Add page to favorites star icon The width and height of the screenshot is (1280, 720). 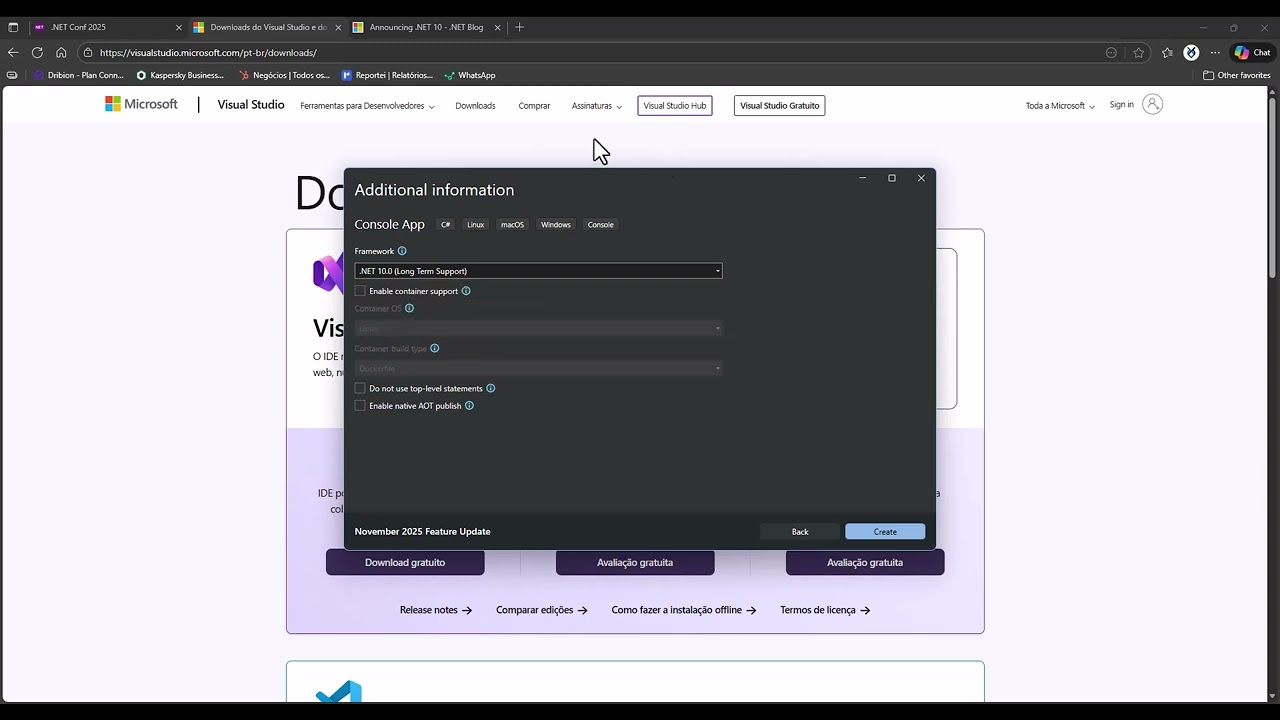click(x=1138, y=52)
